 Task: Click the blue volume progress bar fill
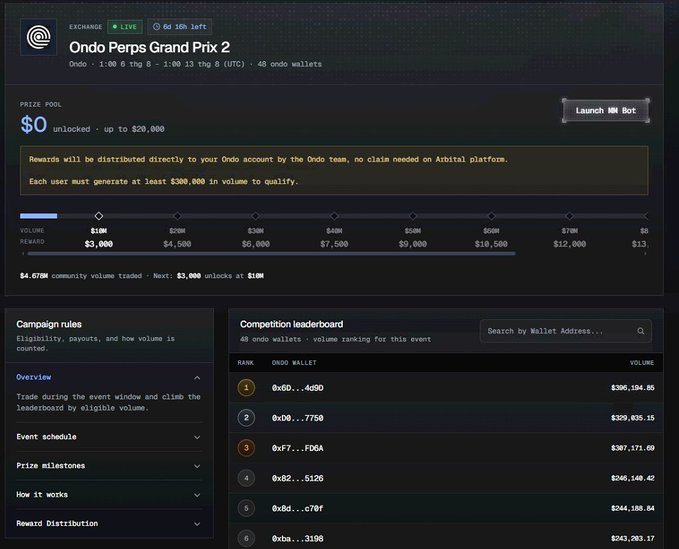(x=39, y=216)
